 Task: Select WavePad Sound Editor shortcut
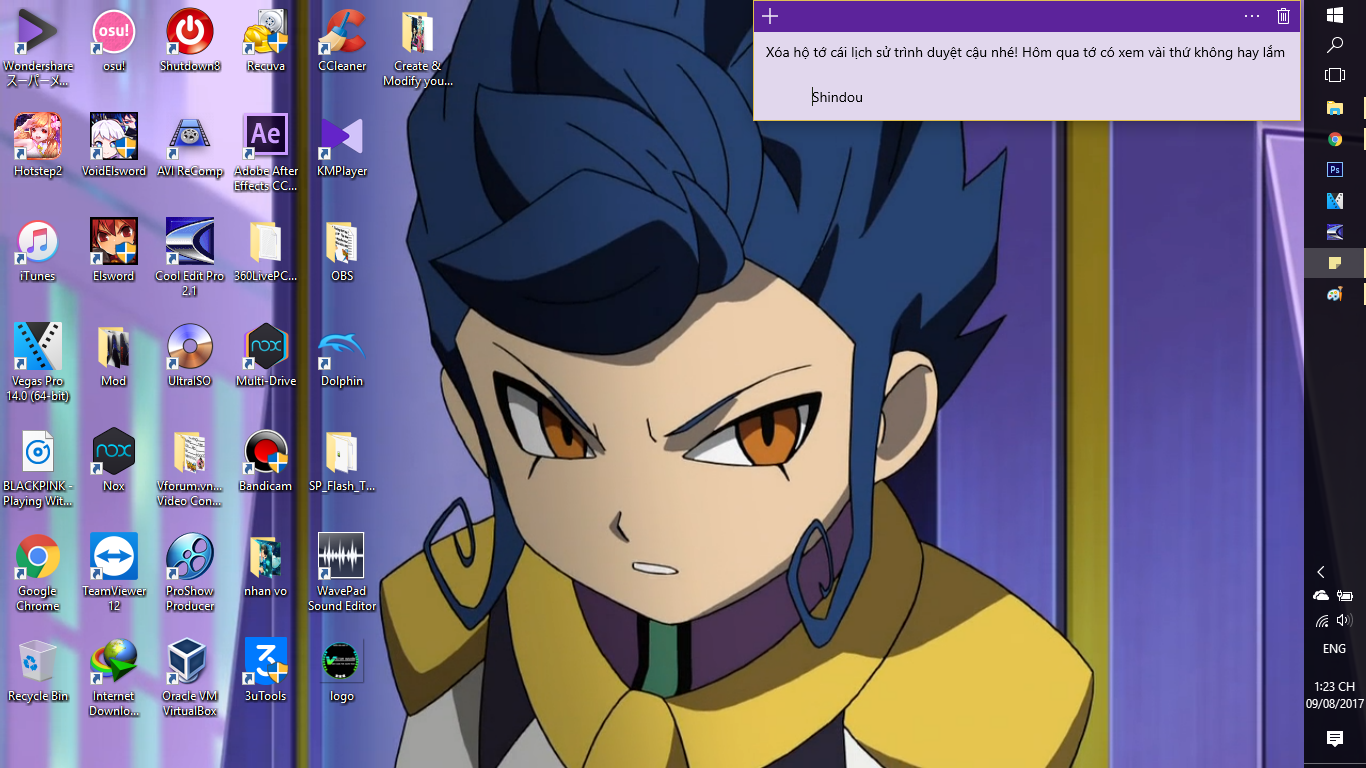[x=342, y=573]
